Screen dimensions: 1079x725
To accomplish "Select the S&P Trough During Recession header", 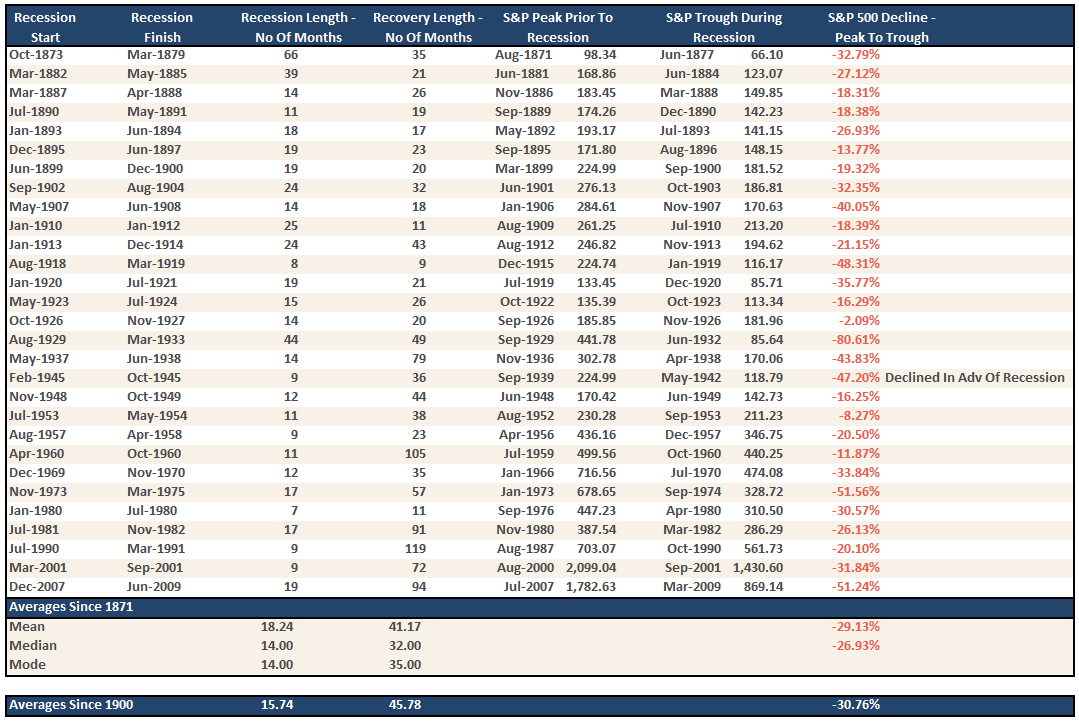I will click(x=724, y=27).
